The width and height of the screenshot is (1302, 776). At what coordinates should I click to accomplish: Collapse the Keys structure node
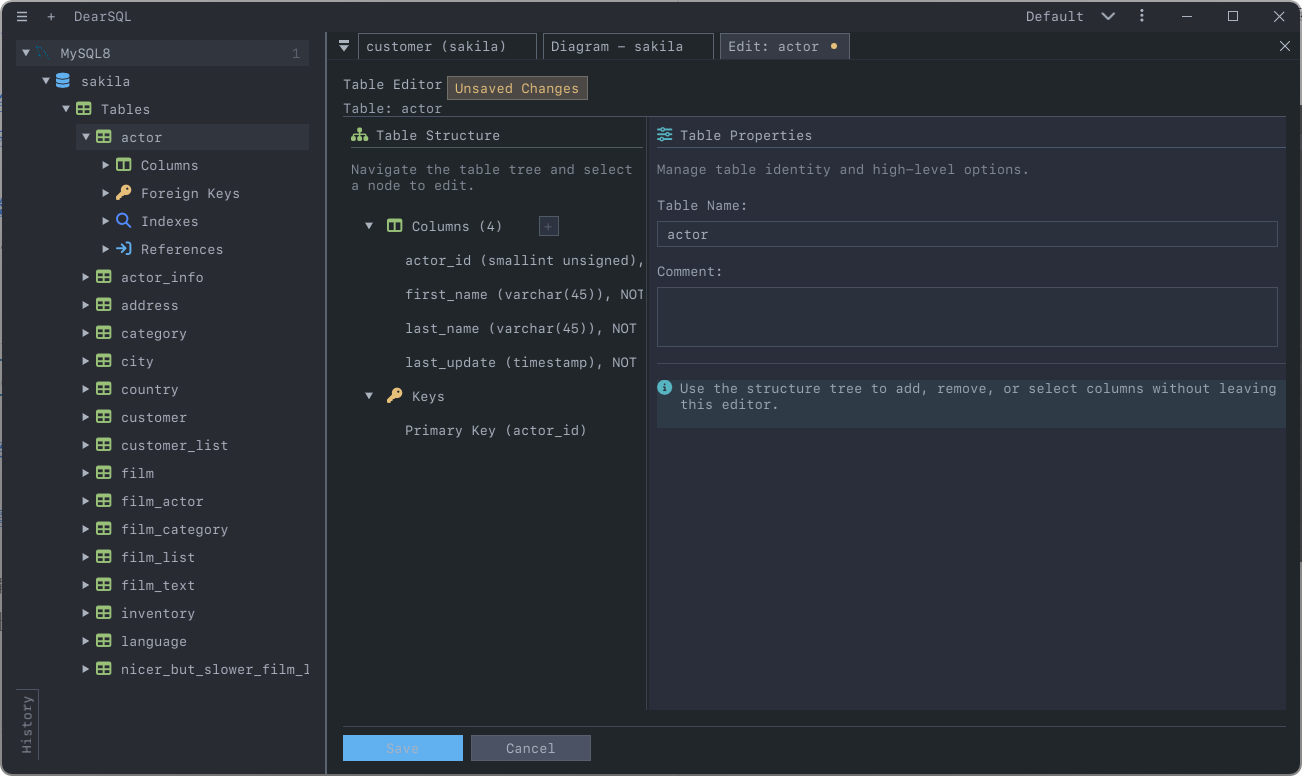click(369, 396)
